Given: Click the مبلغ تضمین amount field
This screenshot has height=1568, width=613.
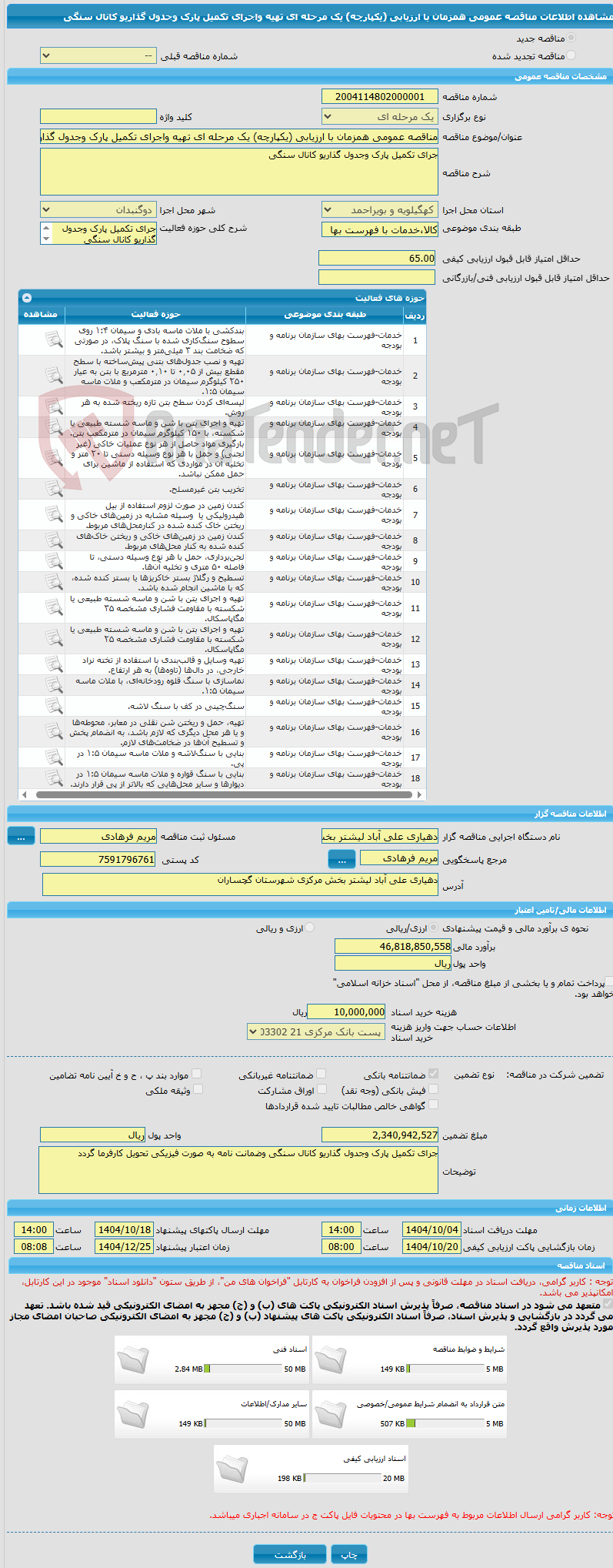Looking at the screenshot, I should (380, 1135).
